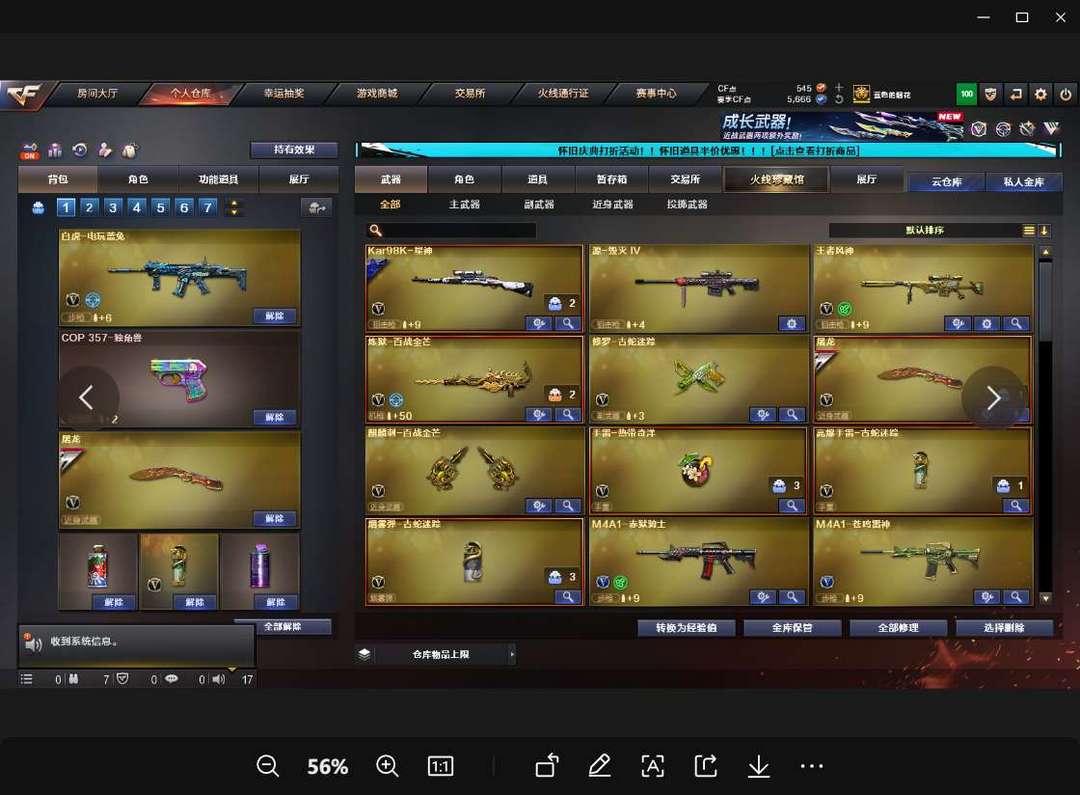This screenshot has height=795, width=1080.
Task: Click the blue backpack icon left of slot 1
Action: click(39, 207)
